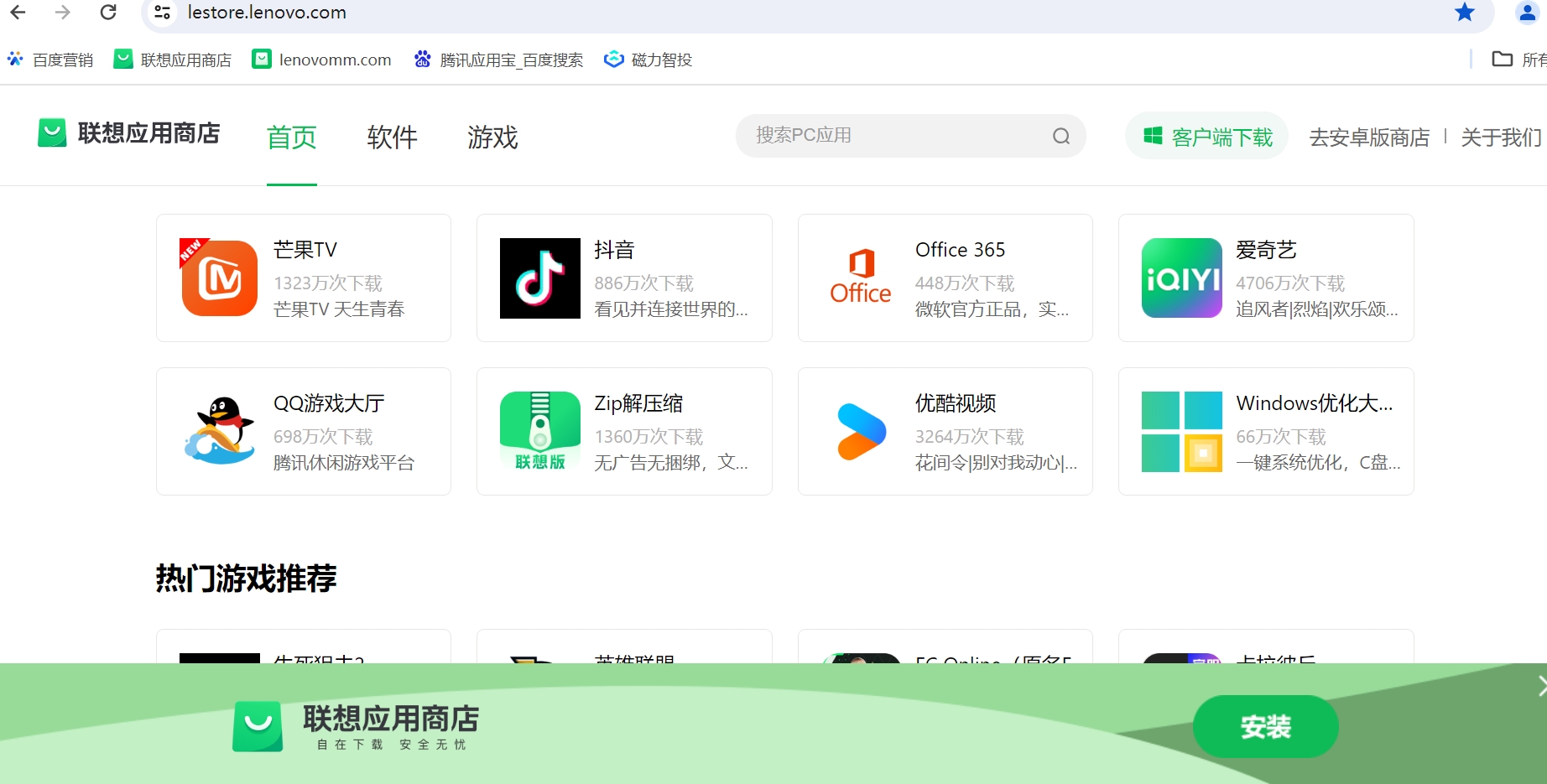Open the Office 365 title text
The image size is (1547, 784).
point(960,250)
